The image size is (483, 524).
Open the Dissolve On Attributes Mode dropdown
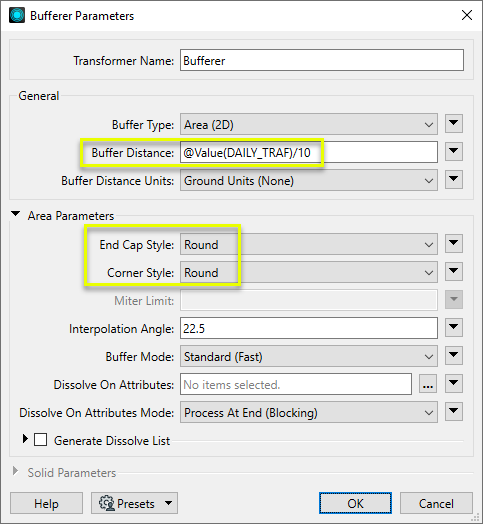[x=309, y=412]
